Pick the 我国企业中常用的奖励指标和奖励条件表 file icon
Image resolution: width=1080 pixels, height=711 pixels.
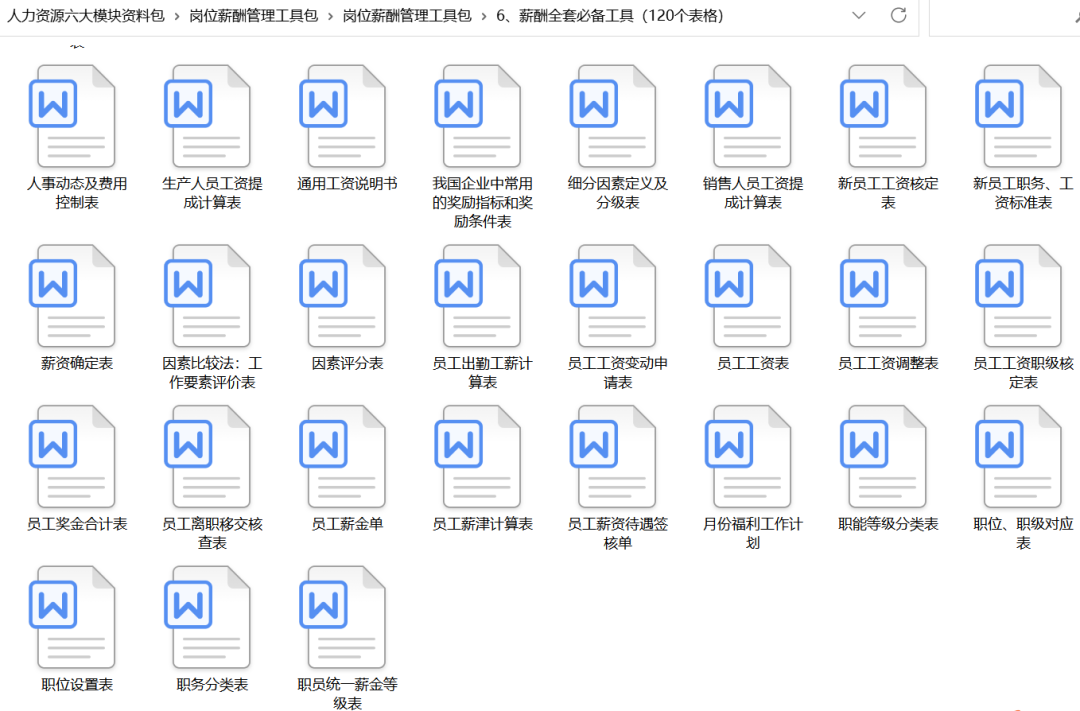(478, 116)
